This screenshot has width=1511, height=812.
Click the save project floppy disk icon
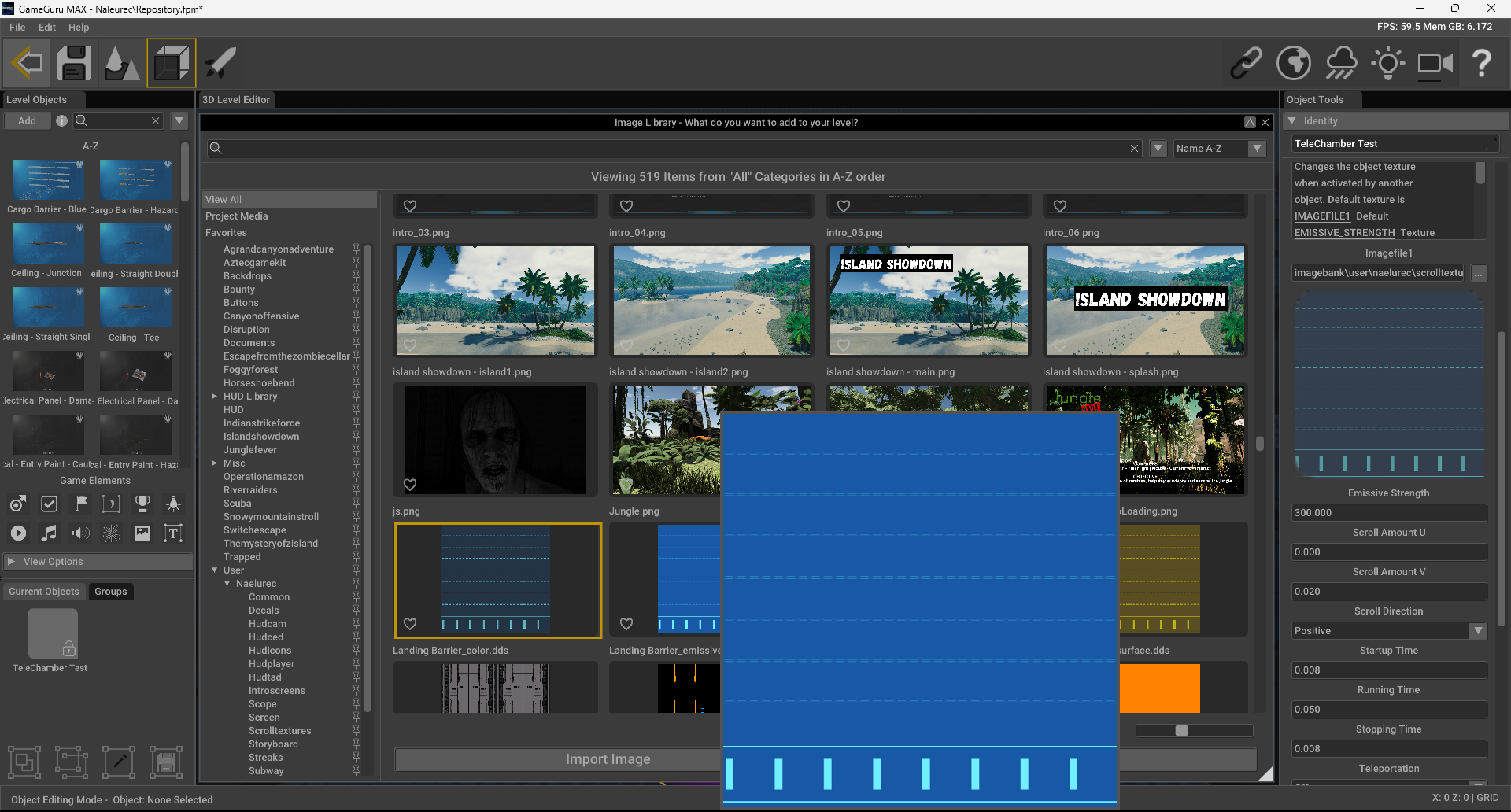tap(73, 63)
